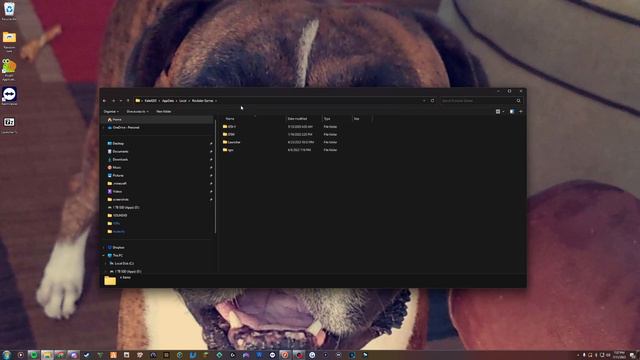Open Explorer help icon
640x360 pixels.
tap(521, 111)
